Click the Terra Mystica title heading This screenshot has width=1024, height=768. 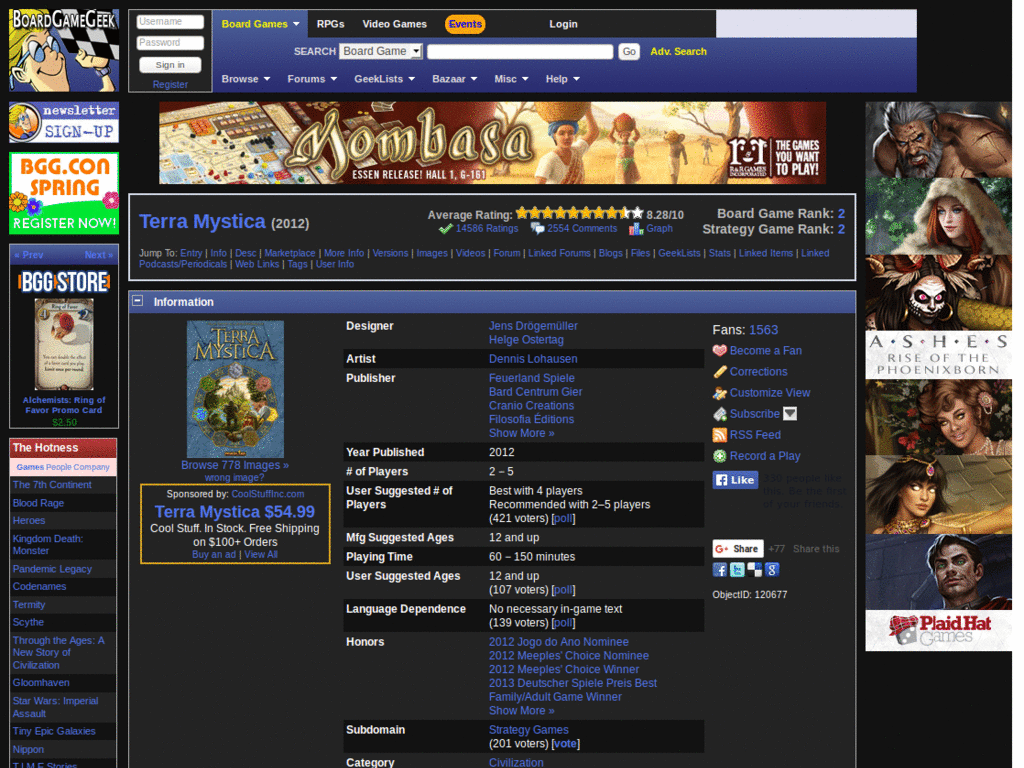[202, 221]
